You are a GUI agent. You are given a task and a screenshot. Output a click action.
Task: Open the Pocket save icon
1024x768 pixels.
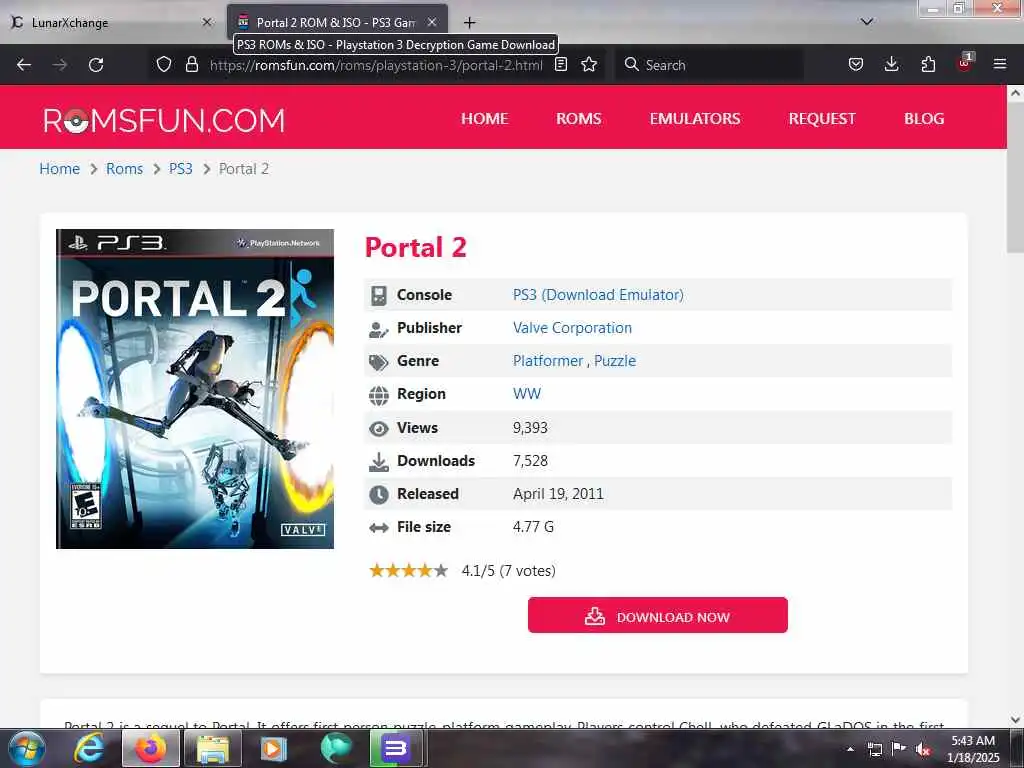[856, 65]
